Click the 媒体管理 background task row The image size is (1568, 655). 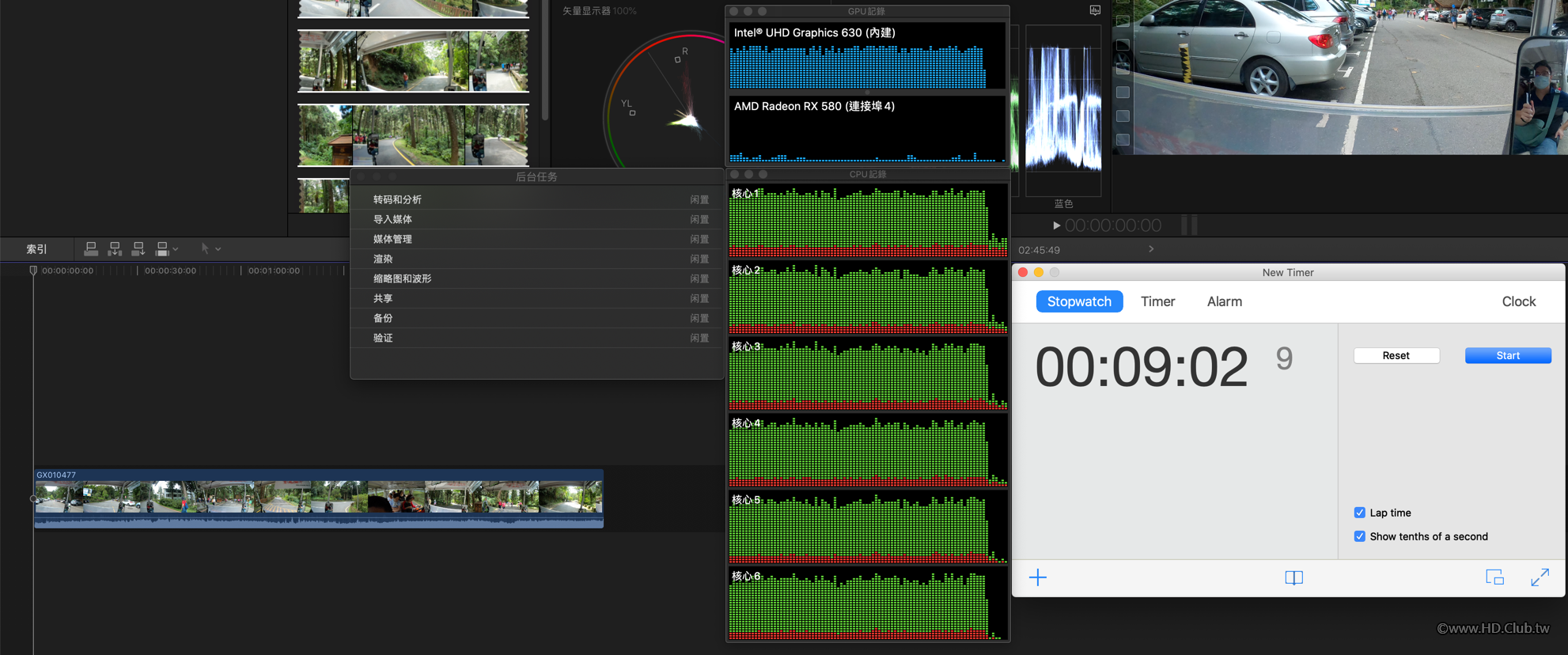[537, 239]
